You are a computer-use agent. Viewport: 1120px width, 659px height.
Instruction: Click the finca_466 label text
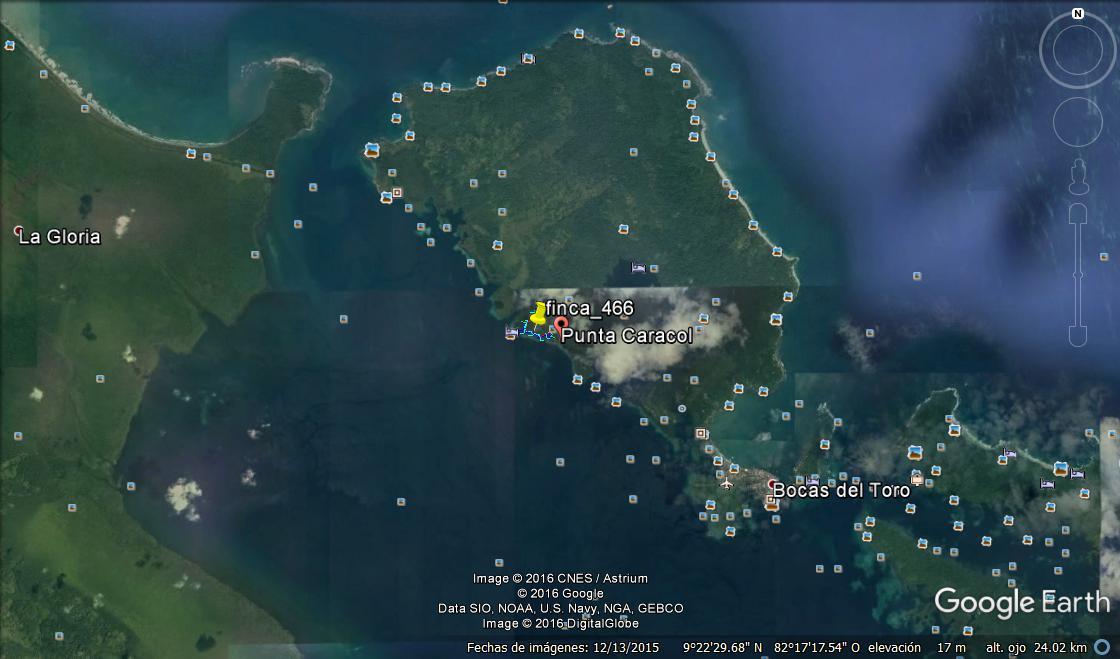pyautogui.click(x=589, y=308)
